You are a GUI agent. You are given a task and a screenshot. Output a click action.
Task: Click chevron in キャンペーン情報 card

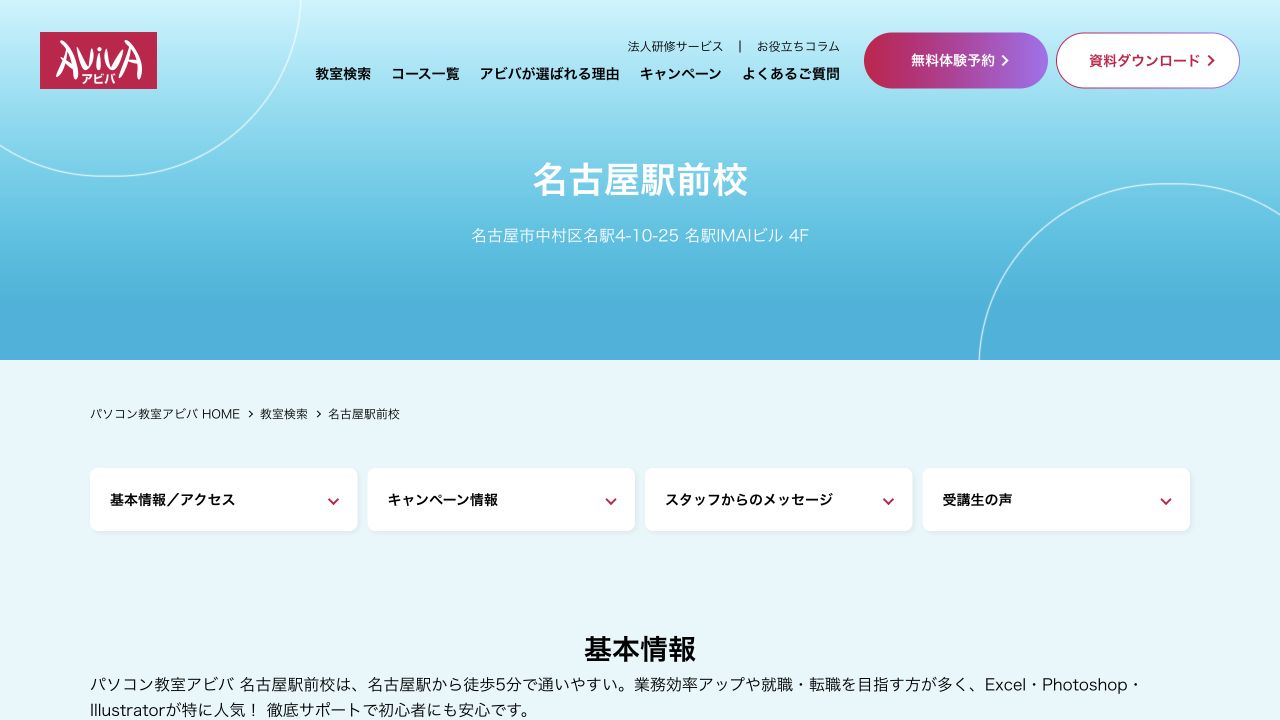[611, 502]
